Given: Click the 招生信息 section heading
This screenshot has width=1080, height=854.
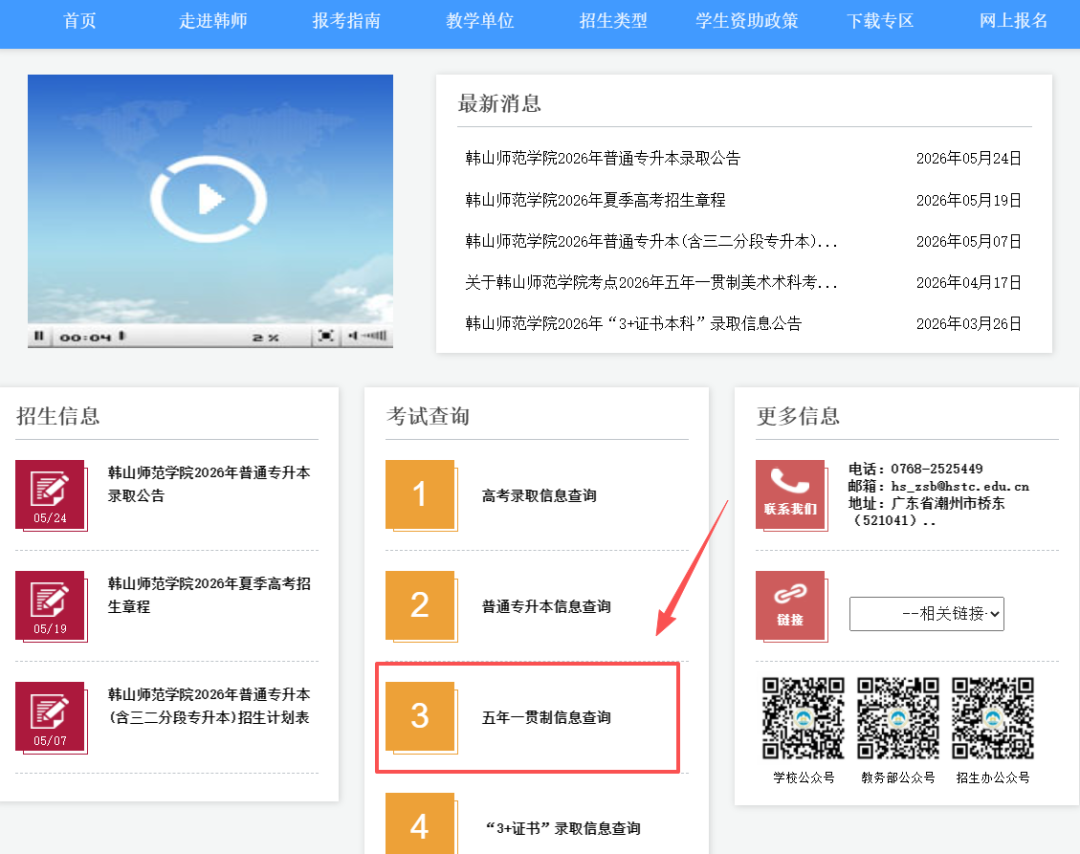Looking at the screenshot, I should (x=58, y=416).
